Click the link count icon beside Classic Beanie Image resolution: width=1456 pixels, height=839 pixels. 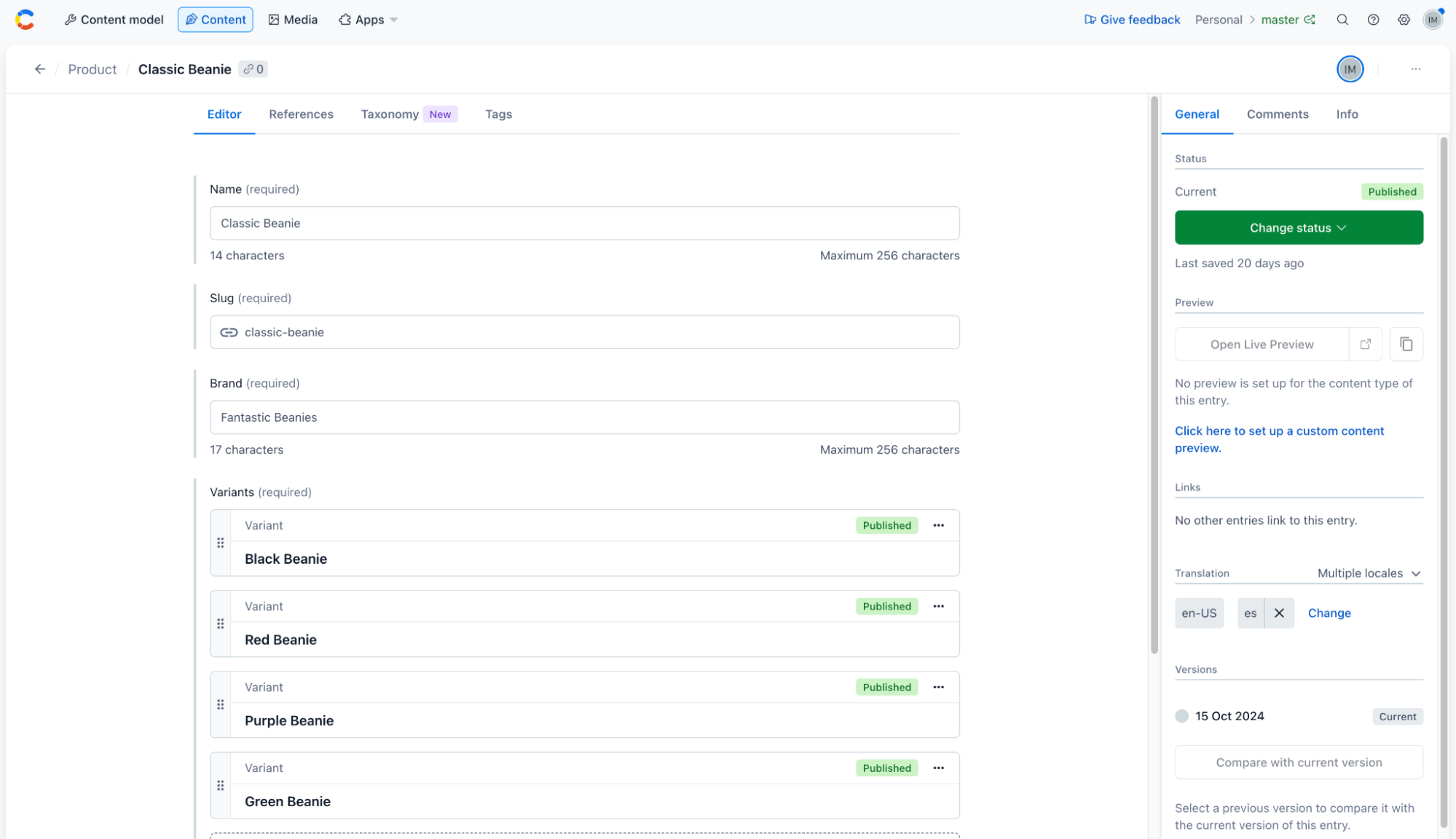tap(253, 69)
